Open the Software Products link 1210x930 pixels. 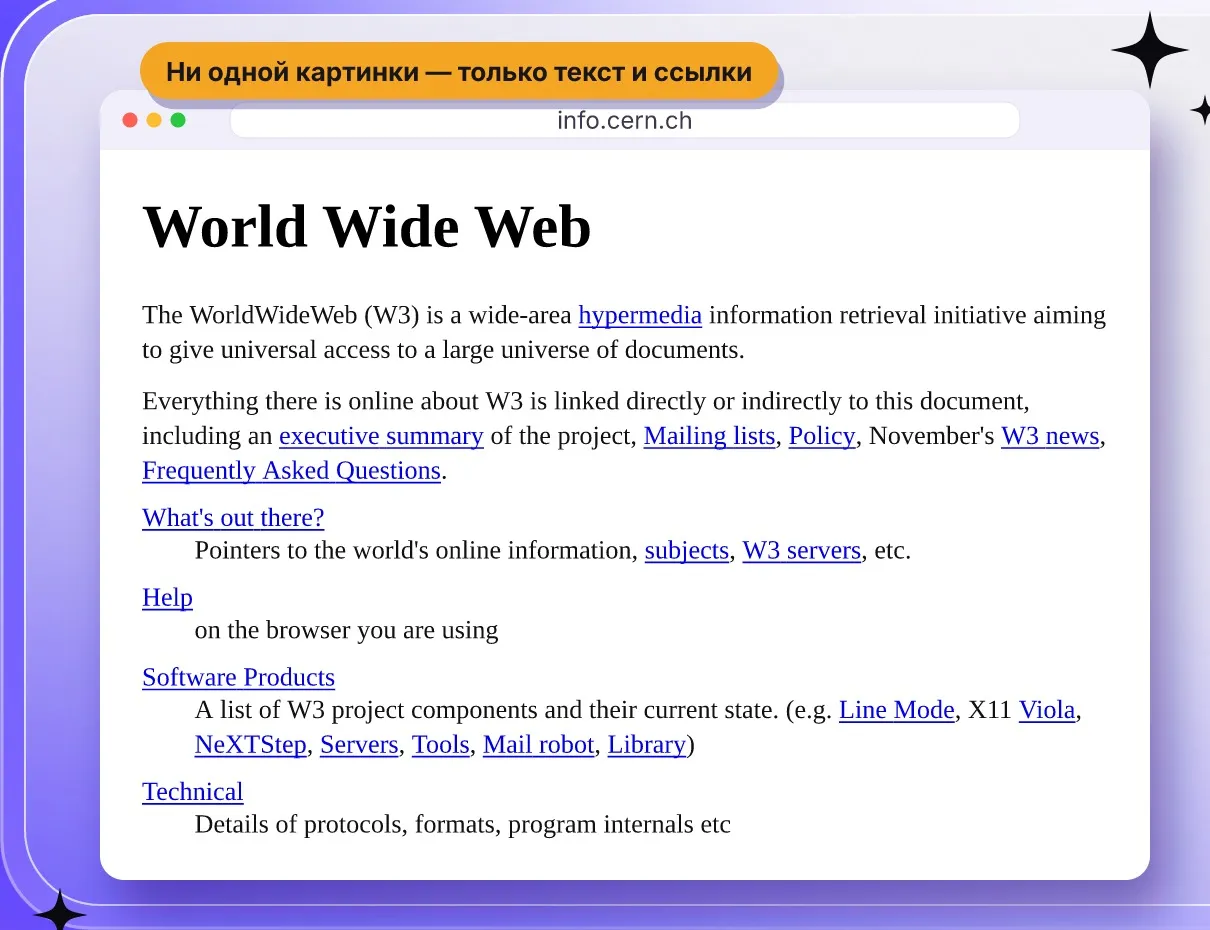point(238,677)
